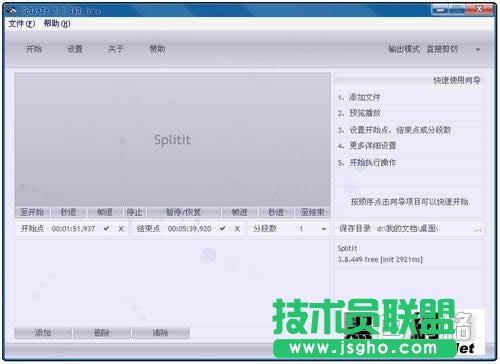Click the 删除 button
Screen dimensions: 500x364
(102, 333)
